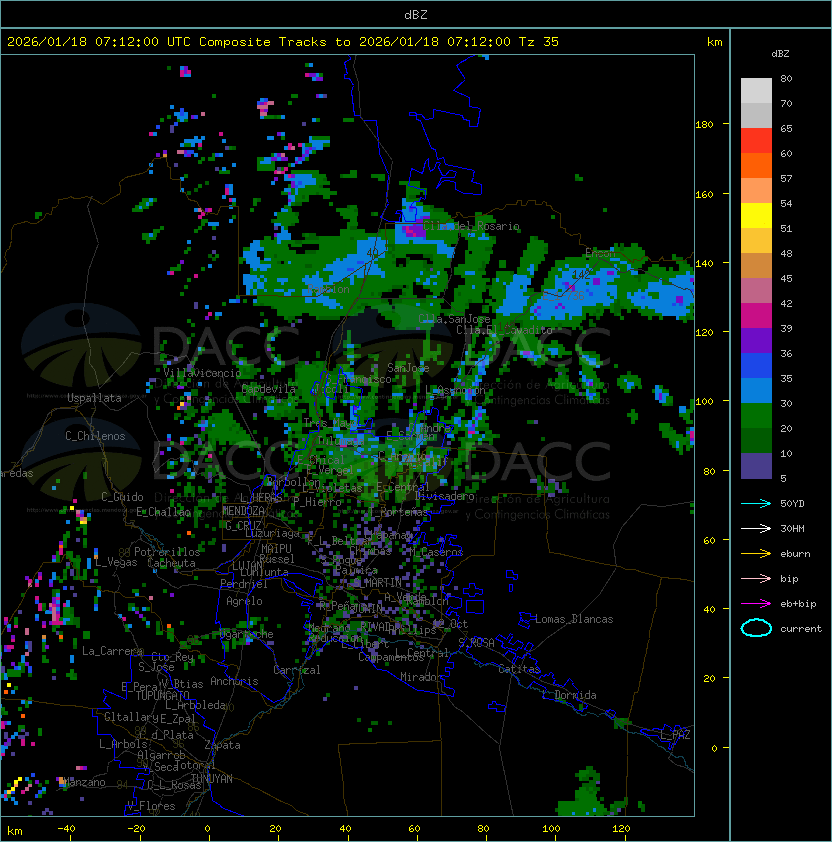Click the 'Catitas' map label
The width and height of the screenshot is (832, 842).
(x=519, y=669)
